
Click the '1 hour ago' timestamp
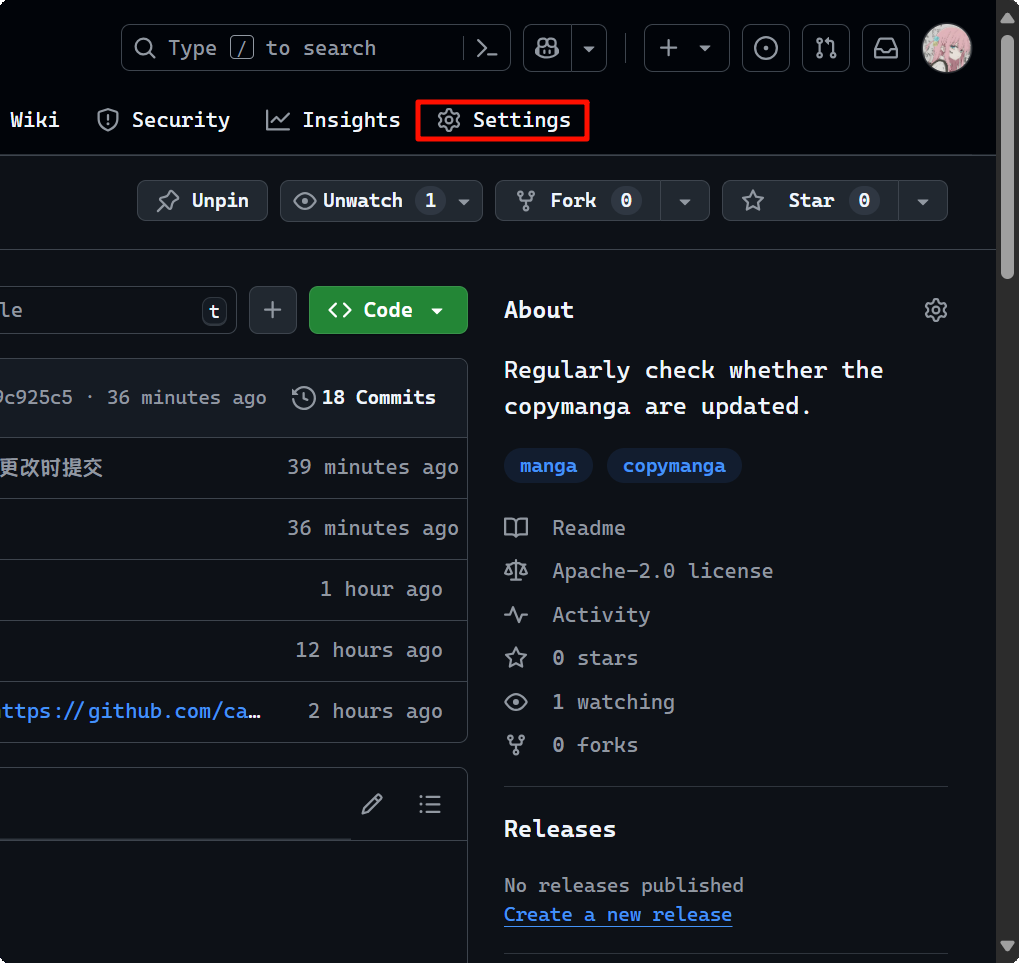coord(381,589)
